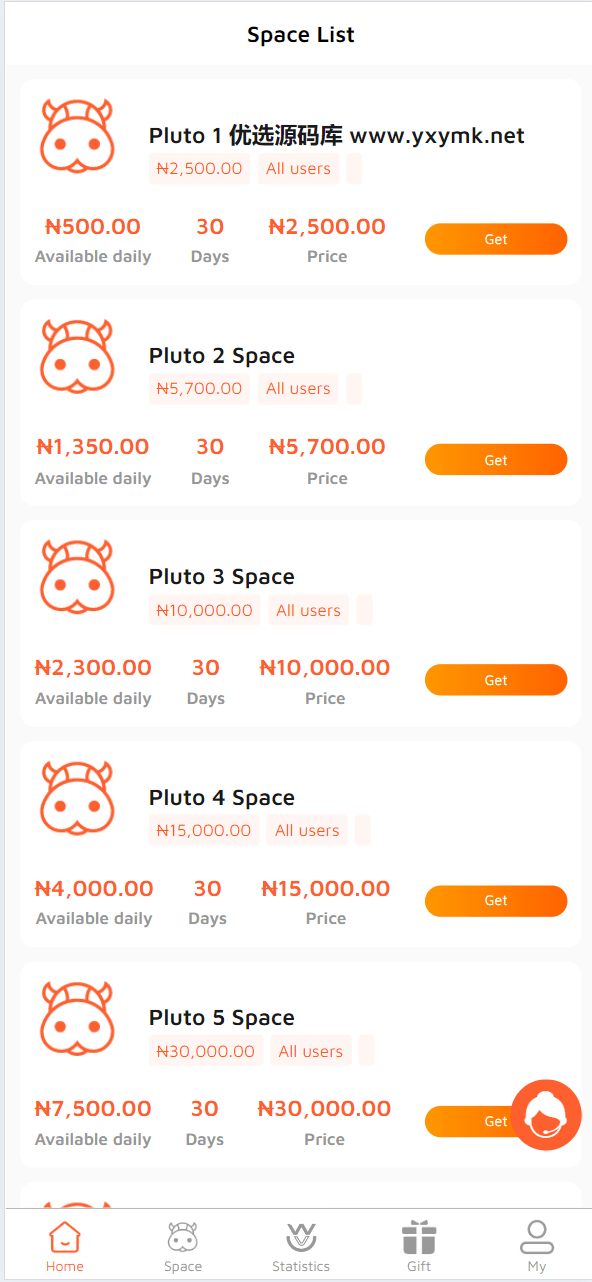The height and width of the screenshot is (1282, 592).
Task: Click the ₦5,700.00 tag under Pluto 2
Action: (199, 389)
